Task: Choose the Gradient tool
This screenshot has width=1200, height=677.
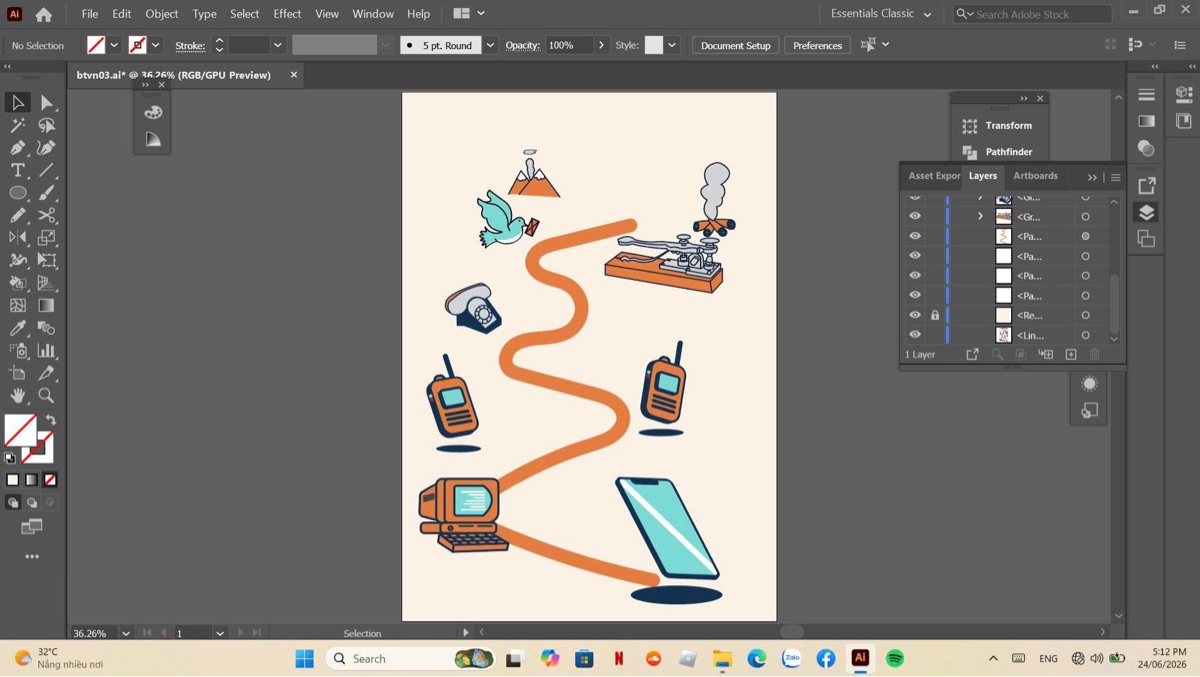Action: [46, 306]
